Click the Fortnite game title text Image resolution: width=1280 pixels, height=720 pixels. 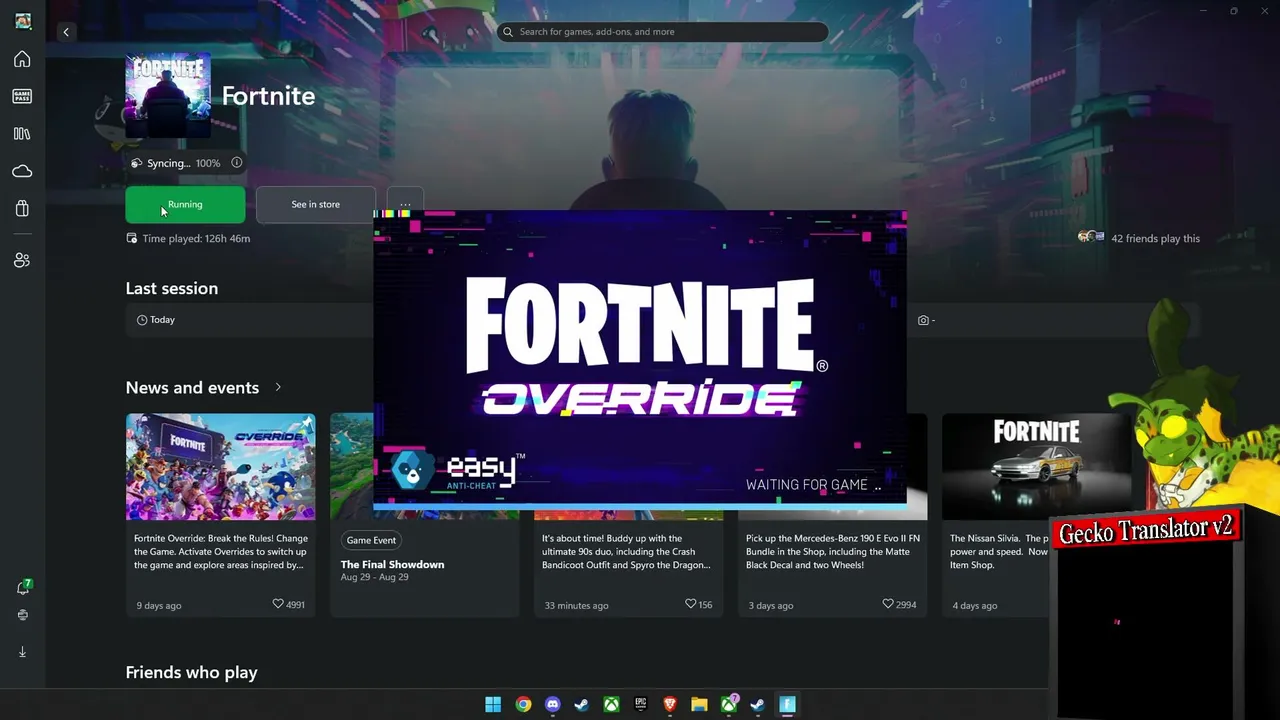[268, 96]
